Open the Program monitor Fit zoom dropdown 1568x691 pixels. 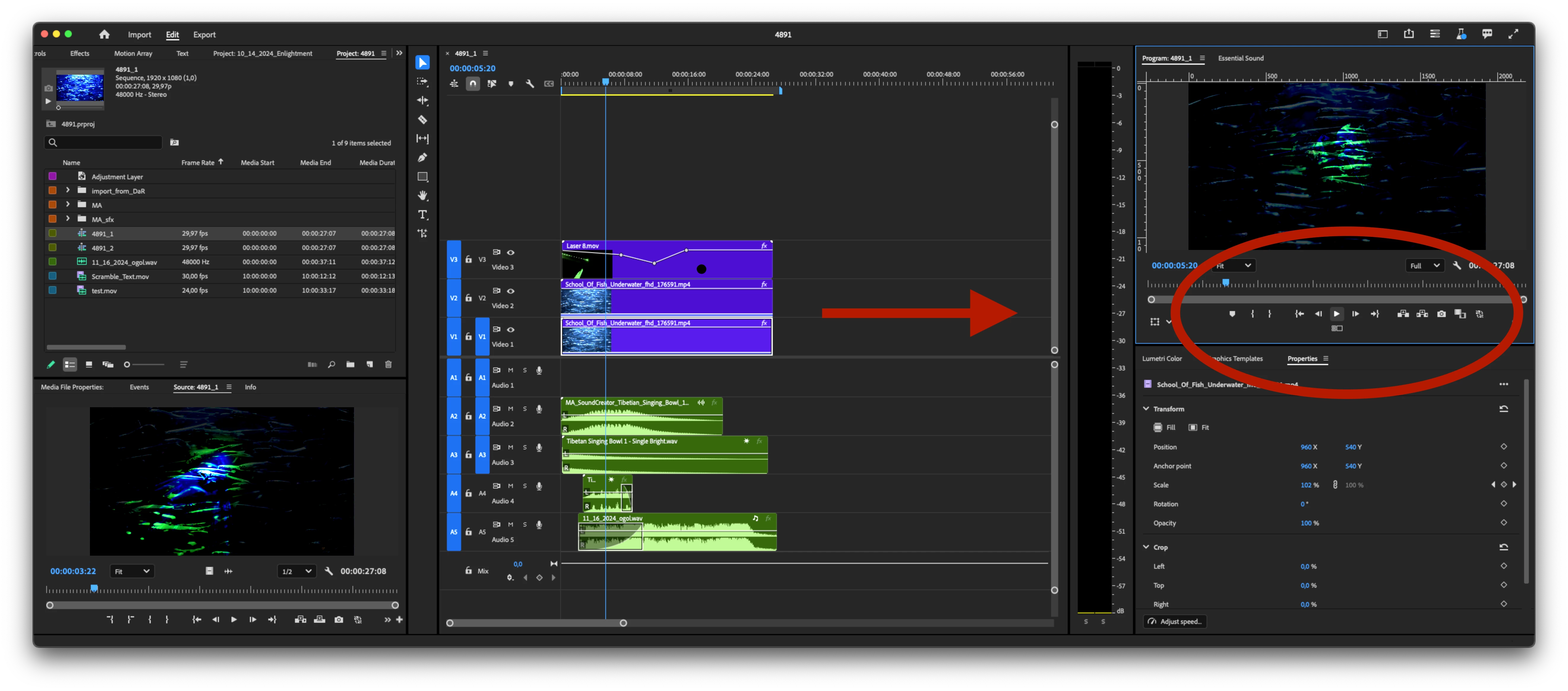pos(1233,266)
